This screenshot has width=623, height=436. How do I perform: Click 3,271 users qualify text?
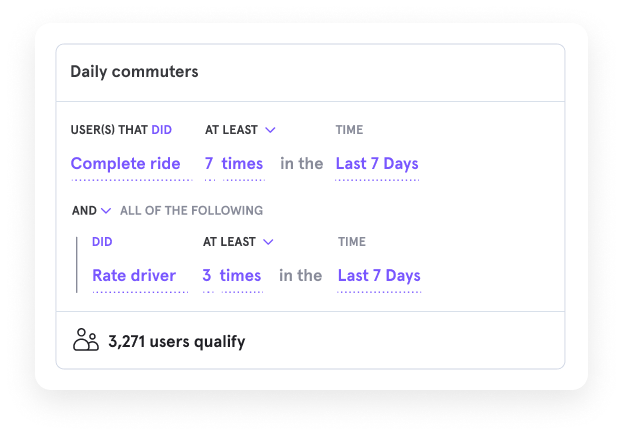(177, 341)
